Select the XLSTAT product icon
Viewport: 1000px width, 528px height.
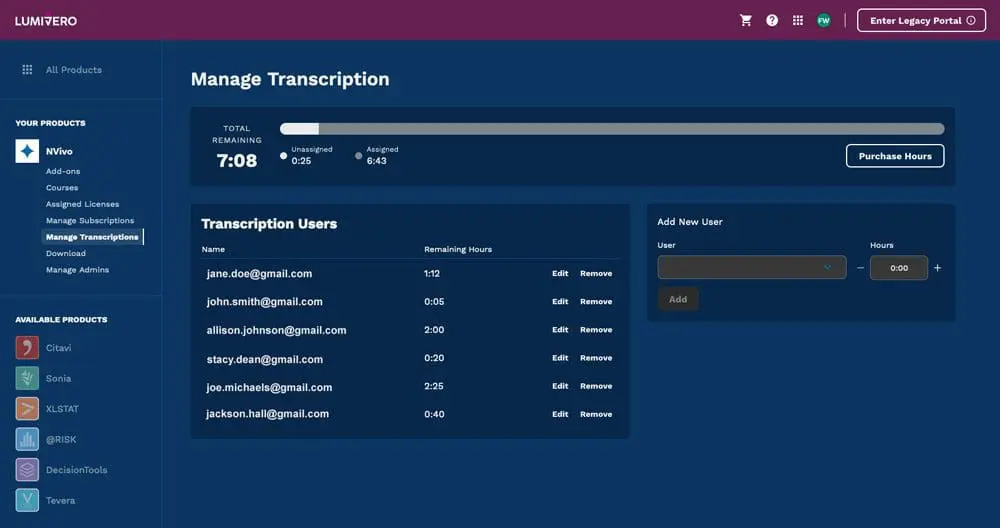28,409
